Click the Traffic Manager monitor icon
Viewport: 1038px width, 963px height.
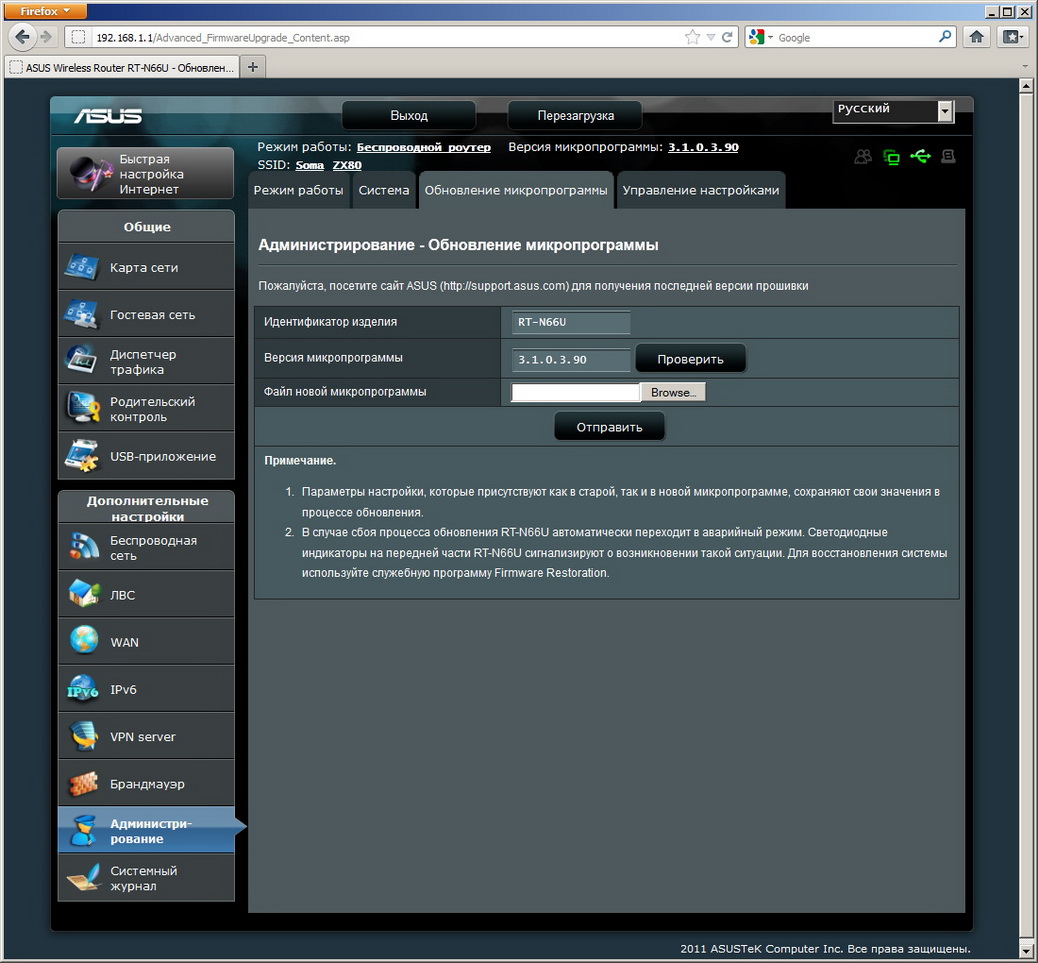[x=82, y=361]
